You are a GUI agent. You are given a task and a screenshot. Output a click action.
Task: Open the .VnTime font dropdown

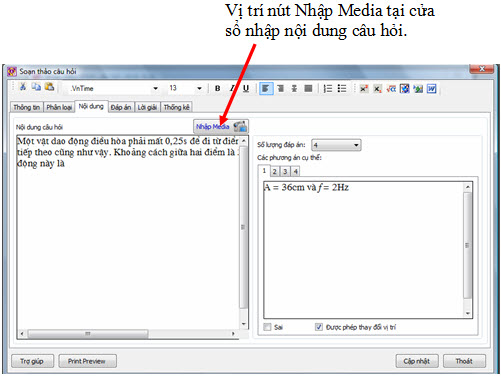156,89
